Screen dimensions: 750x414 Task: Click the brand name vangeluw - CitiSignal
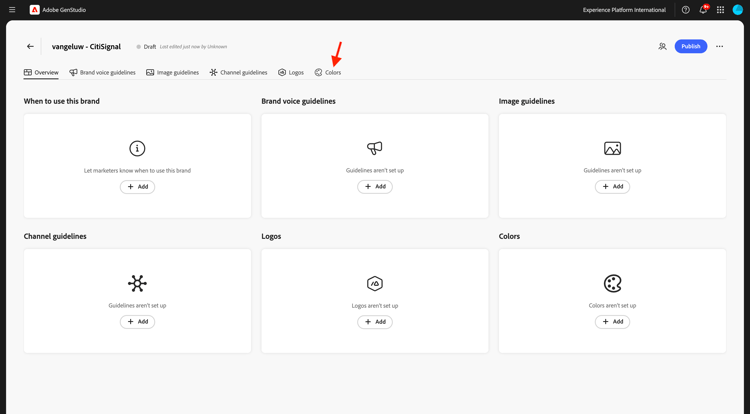(x=86, y=46)
